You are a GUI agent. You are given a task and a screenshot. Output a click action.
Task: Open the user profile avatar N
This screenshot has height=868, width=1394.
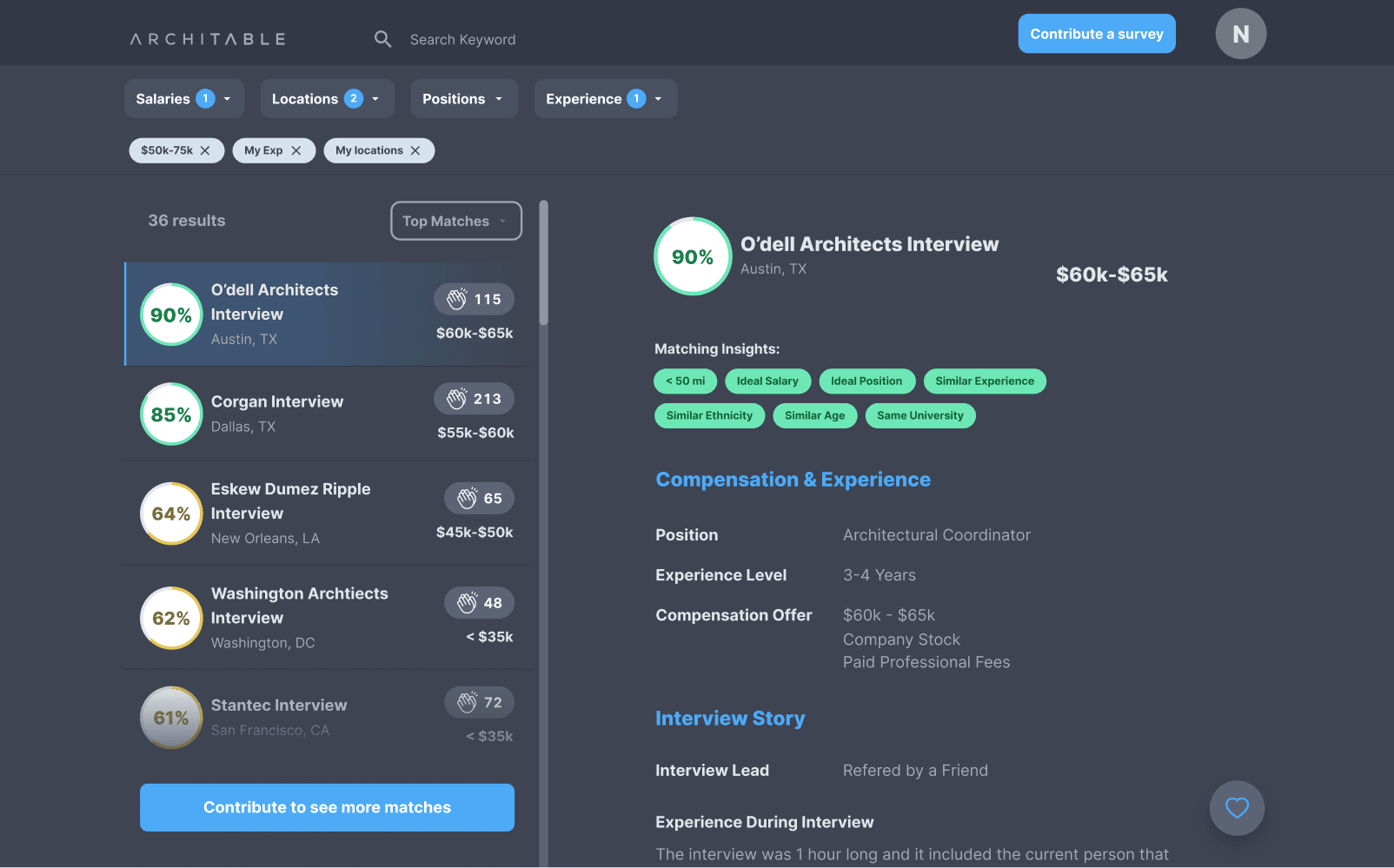tap(1240, 34)
